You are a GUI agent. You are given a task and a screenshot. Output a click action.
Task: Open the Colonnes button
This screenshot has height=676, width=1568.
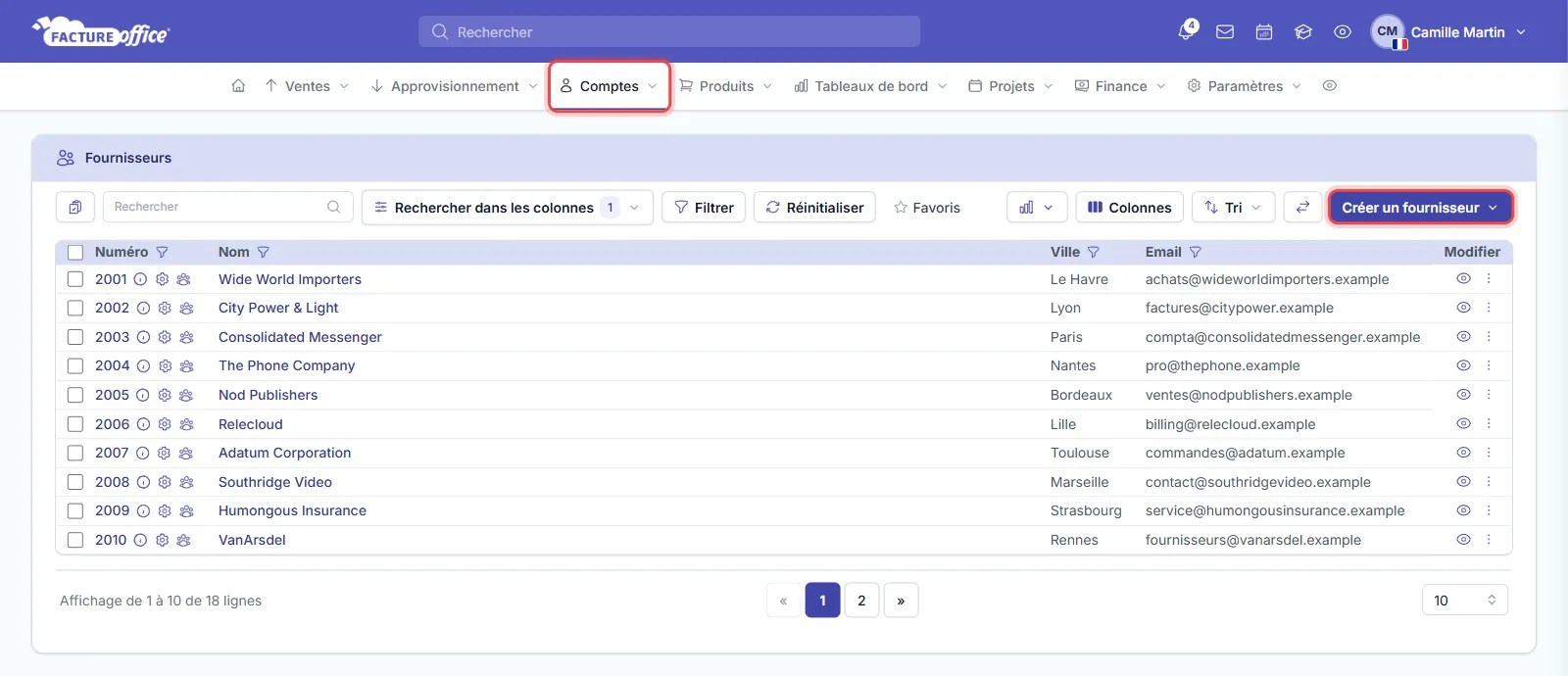point(1129,207)
